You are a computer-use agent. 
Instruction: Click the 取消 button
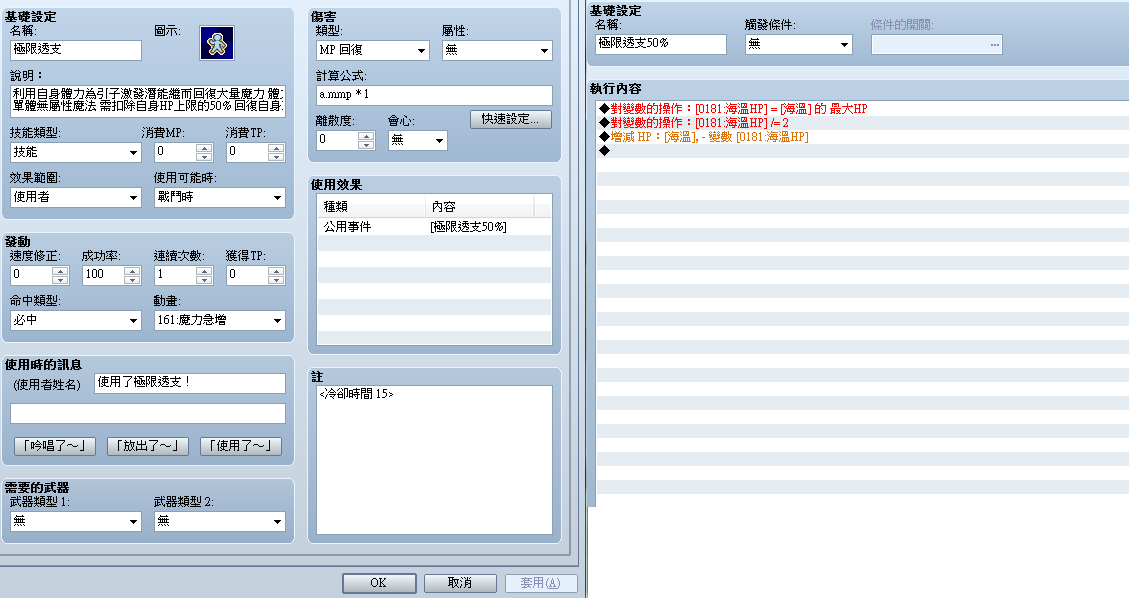460,583
